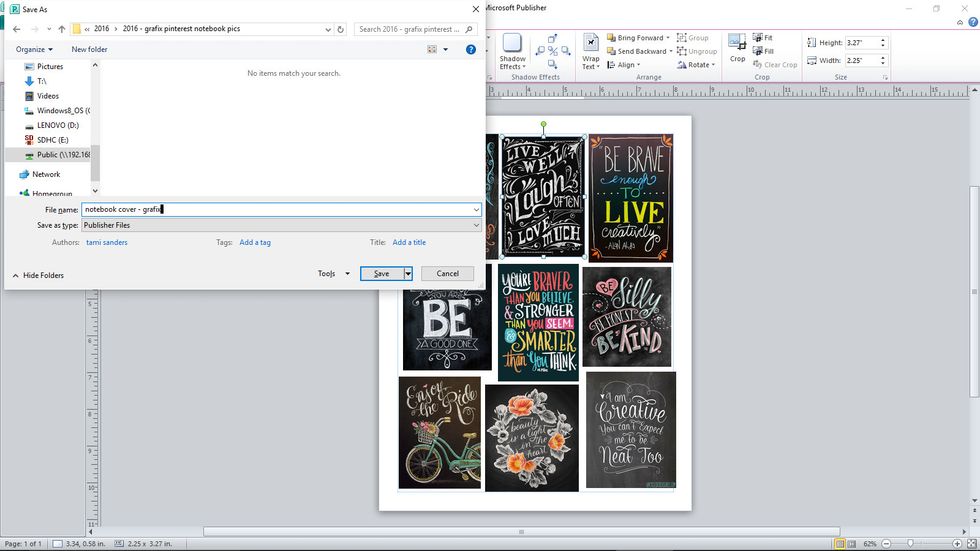This screenshot has height=551, width=980.
Task: Open Publisher help icon
Action: 973,22
